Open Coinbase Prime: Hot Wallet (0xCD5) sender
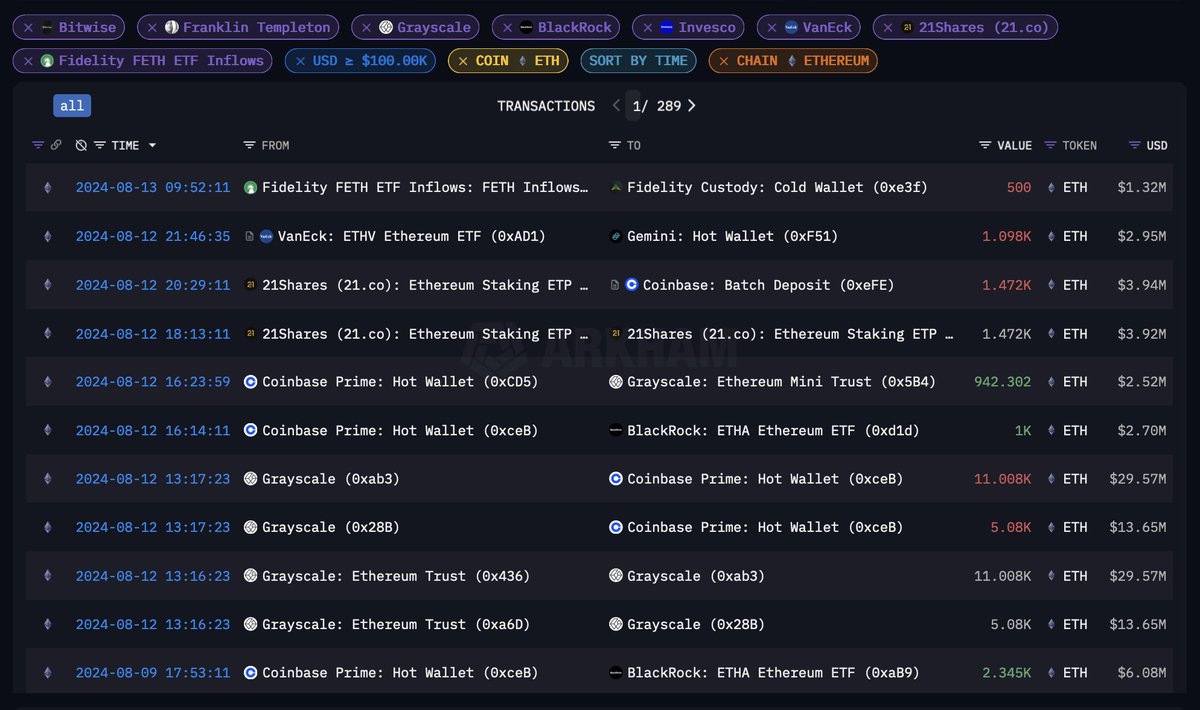 coord(400,382)
